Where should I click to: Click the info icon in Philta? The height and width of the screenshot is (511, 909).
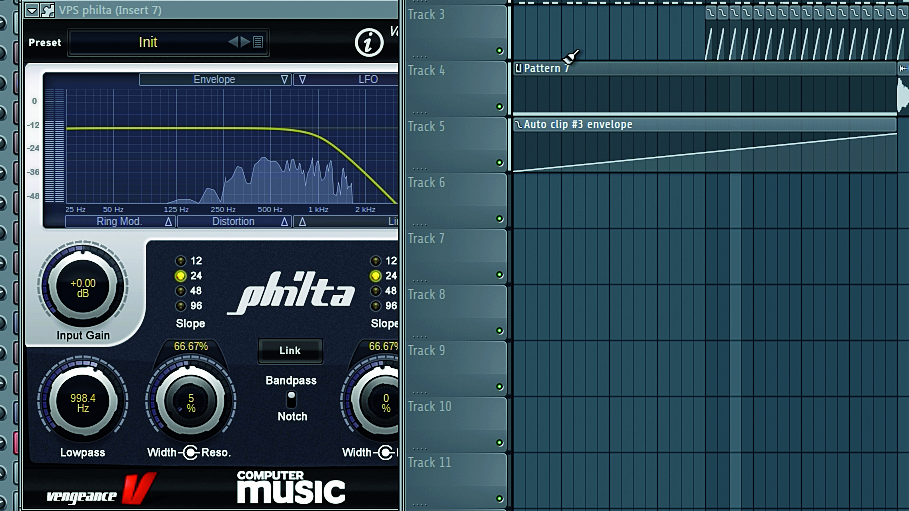click(369, 42)
